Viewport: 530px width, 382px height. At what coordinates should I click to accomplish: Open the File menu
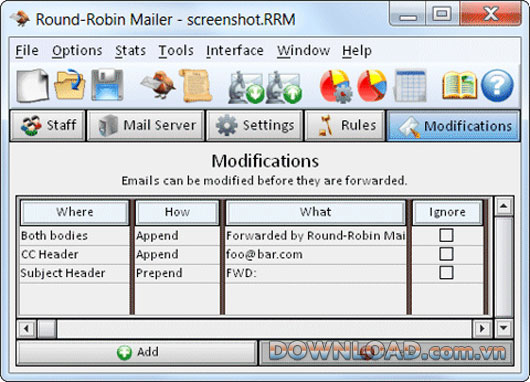coord(27,51)
